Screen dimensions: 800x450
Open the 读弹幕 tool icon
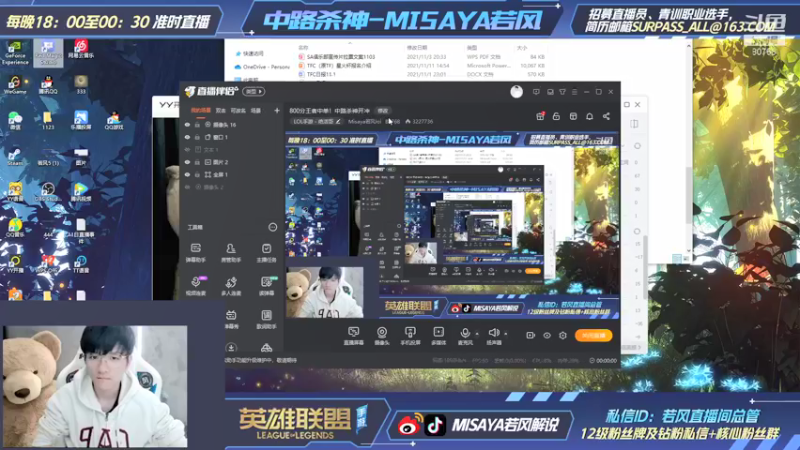[266, 286]
